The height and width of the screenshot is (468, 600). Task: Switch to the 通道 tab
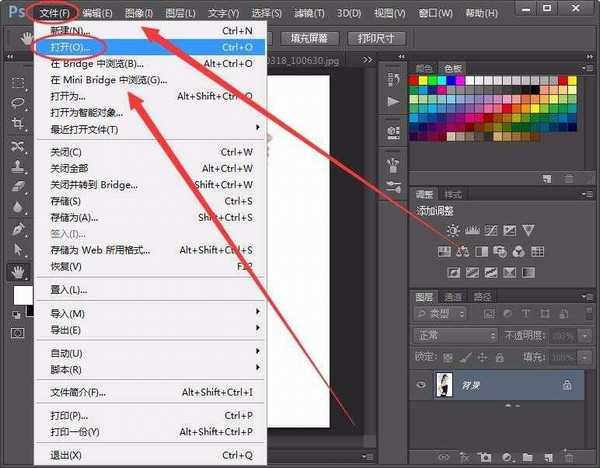[454, 297]
